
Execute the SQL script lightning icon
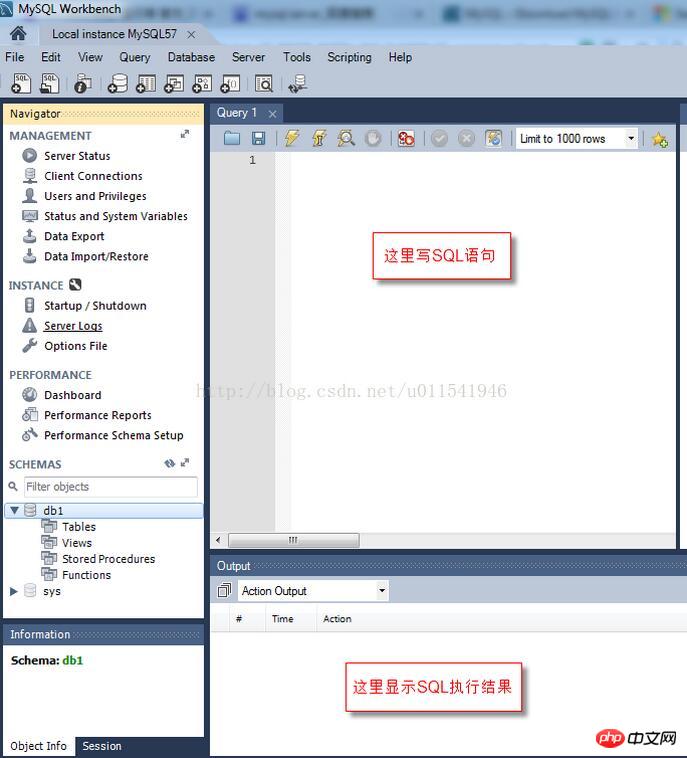pyautogui.click(x=292, y=139)
